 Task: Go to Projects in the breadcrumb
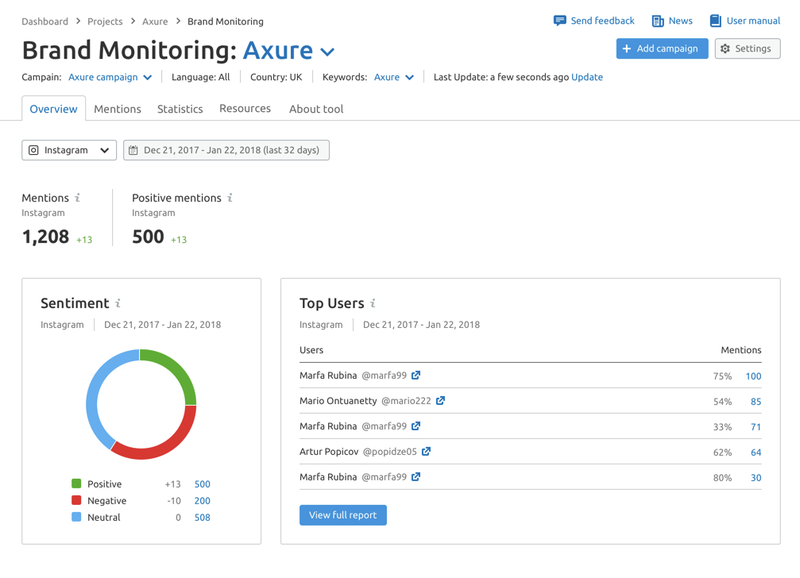(105, 21)
